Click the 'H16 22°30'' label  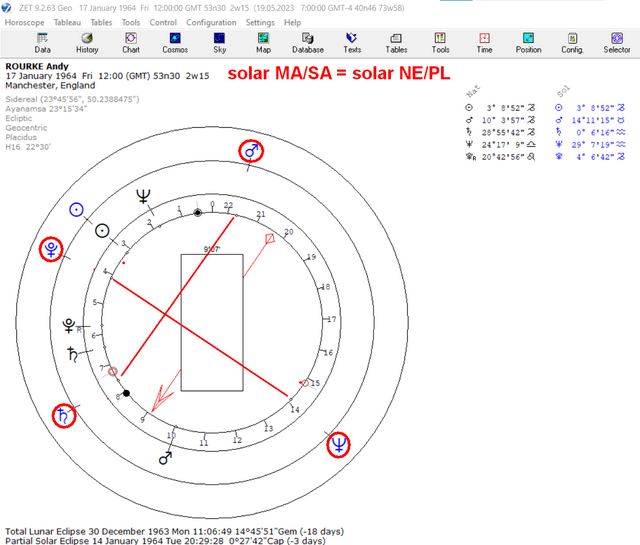click(x=28, y=147)
